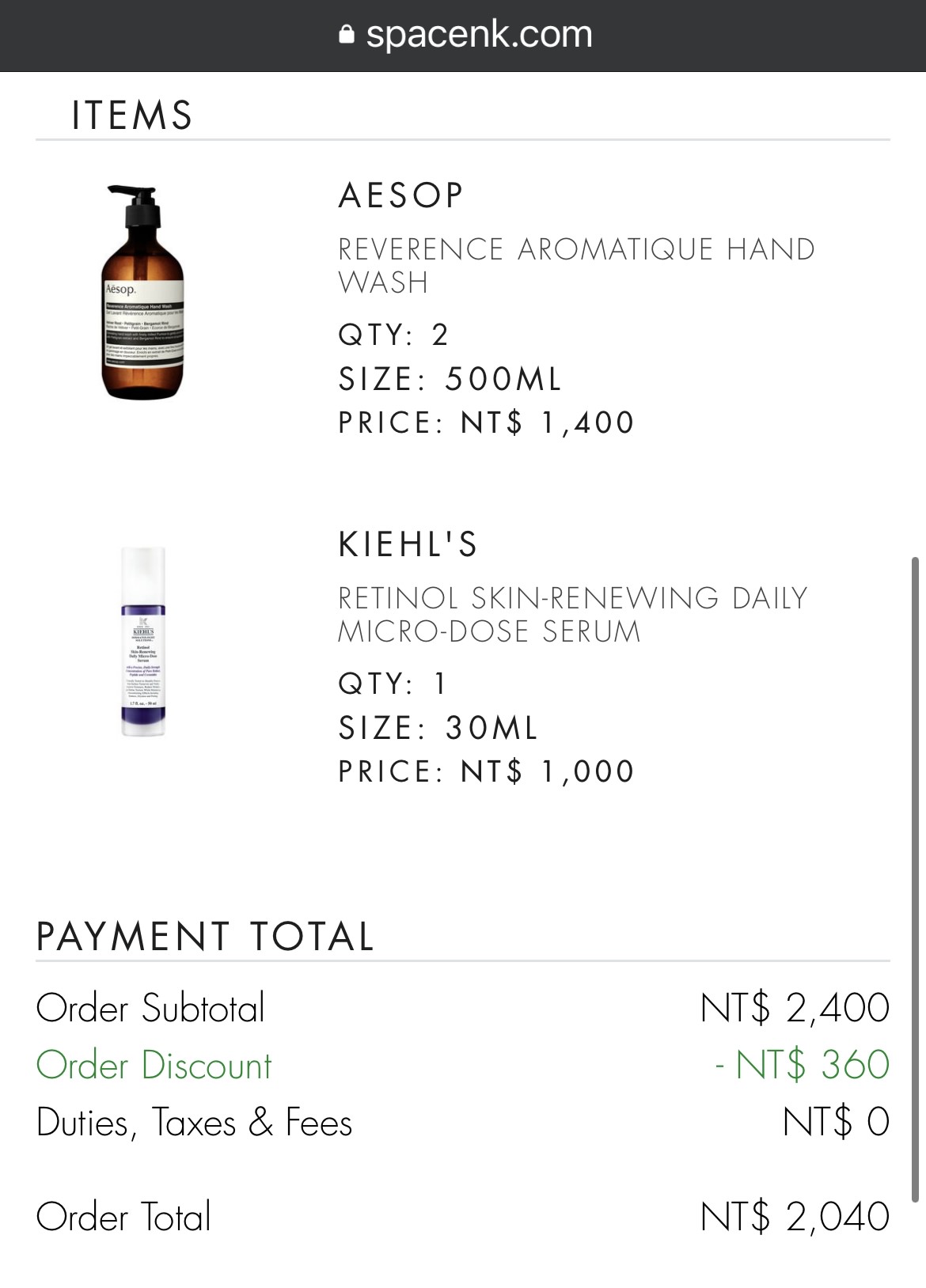Click the Order Subtotal amount NT$ 2,400
Image resolution: width=926 pixels, height=1288 pixels.
point(795,1008)
